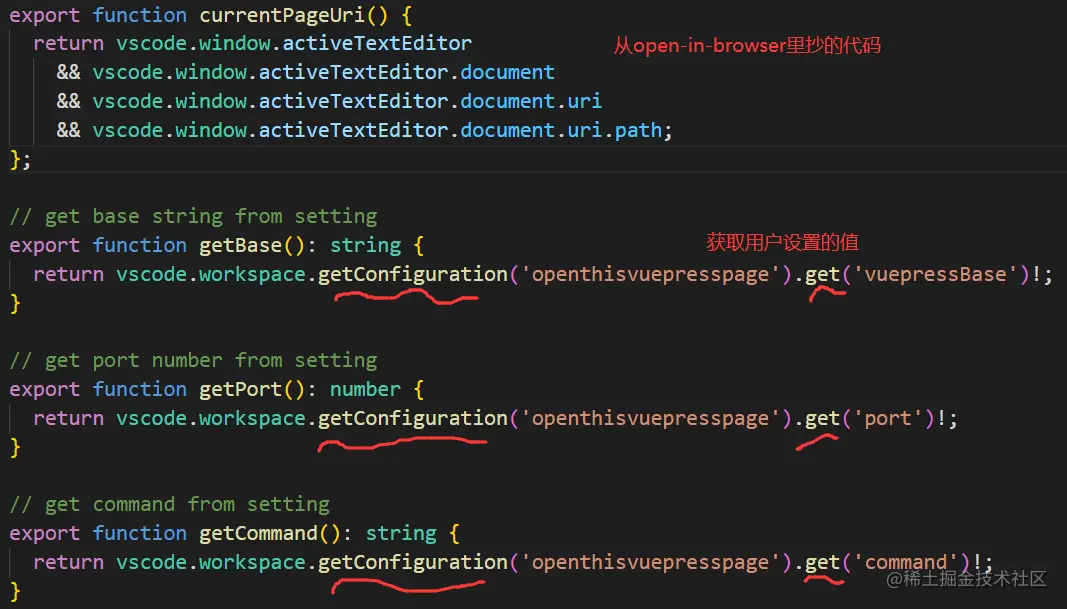Click workspace in the getBase return line

252,274
